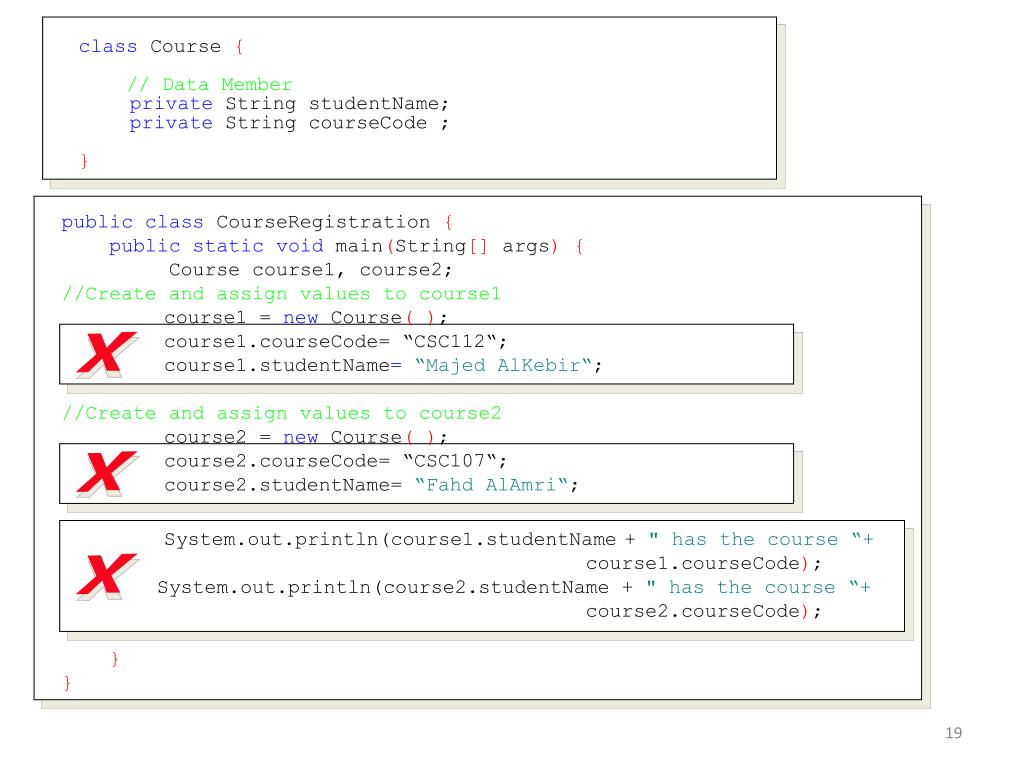Select the 'Course course1, course2;' declaration
This screenshot has height=768, width=1024.
310,270
